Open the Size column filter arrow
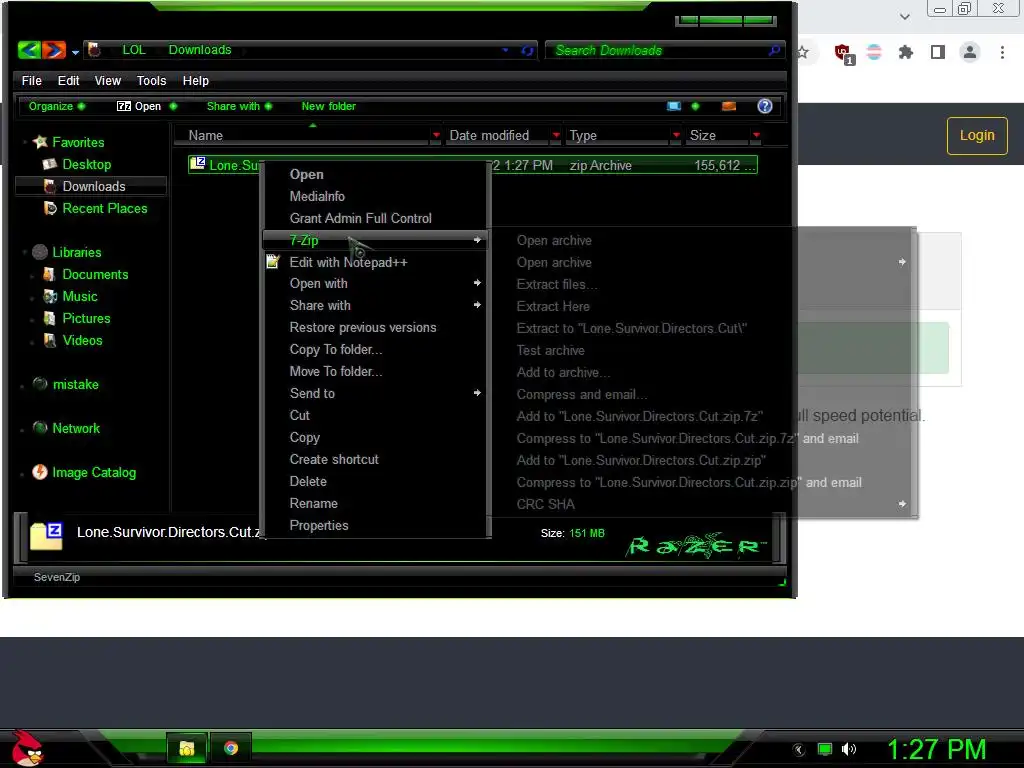This screenshot has width=1024, height=768. tap(756, 135)
